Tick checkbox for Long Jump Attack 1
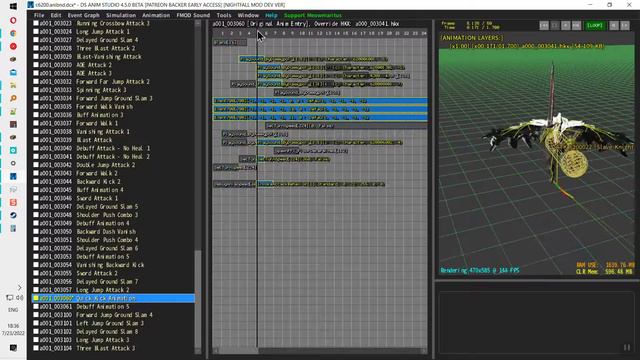 tap(36, 31)
